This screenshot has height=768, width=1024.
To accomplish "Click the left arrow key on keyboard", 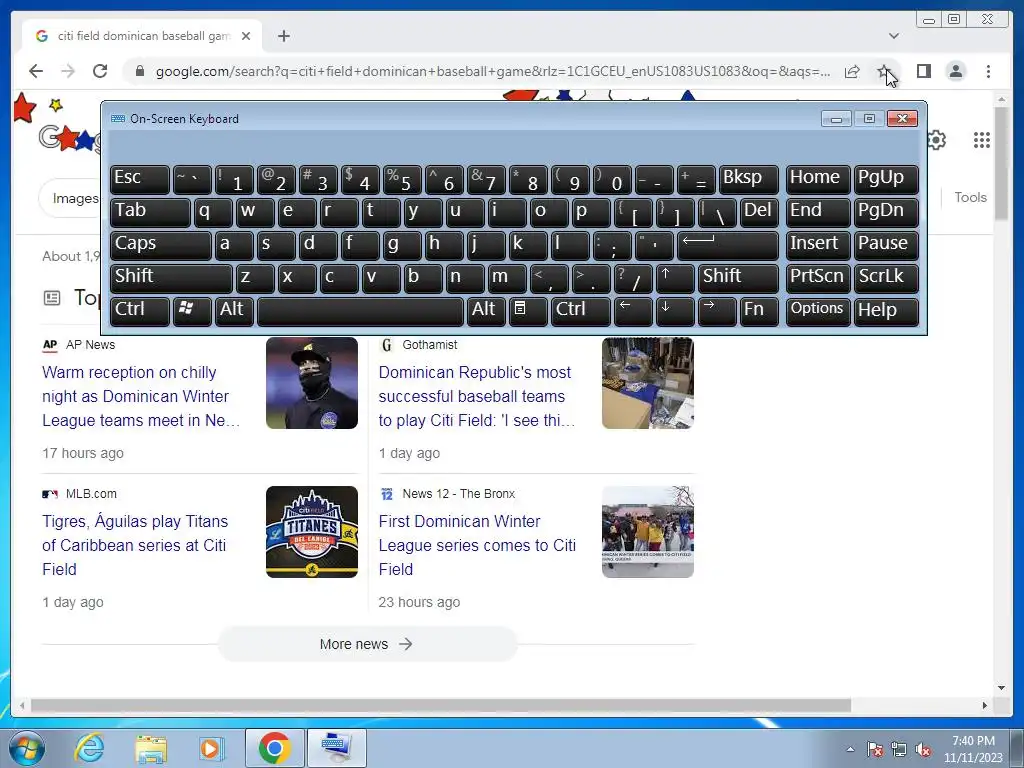I will click(633, 310).
